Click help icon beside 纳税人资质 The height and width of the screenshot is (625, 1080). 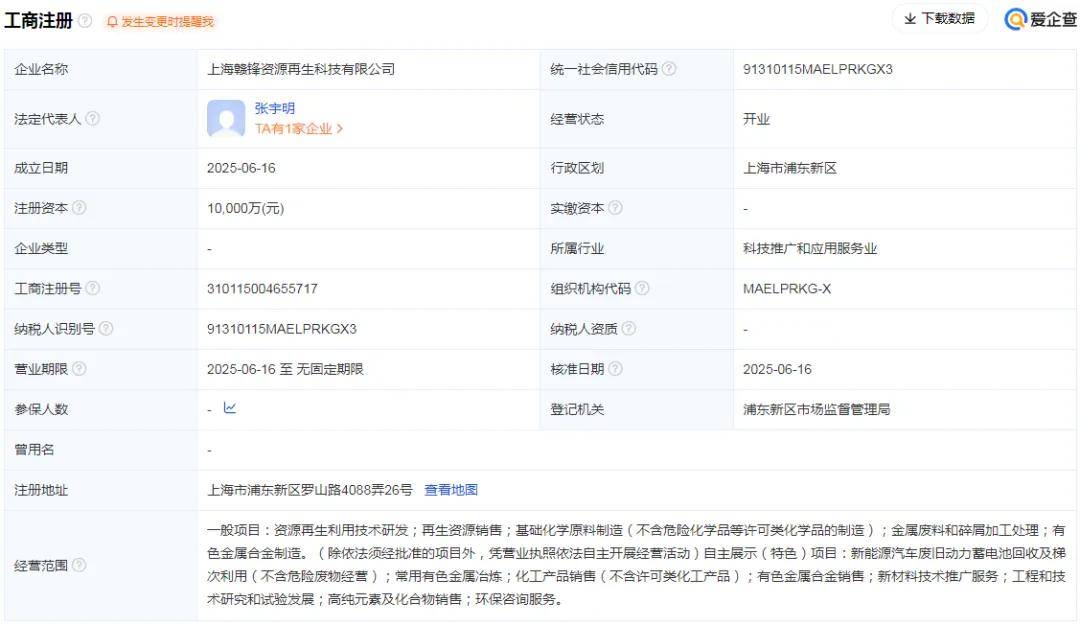(x=628, y=329)
